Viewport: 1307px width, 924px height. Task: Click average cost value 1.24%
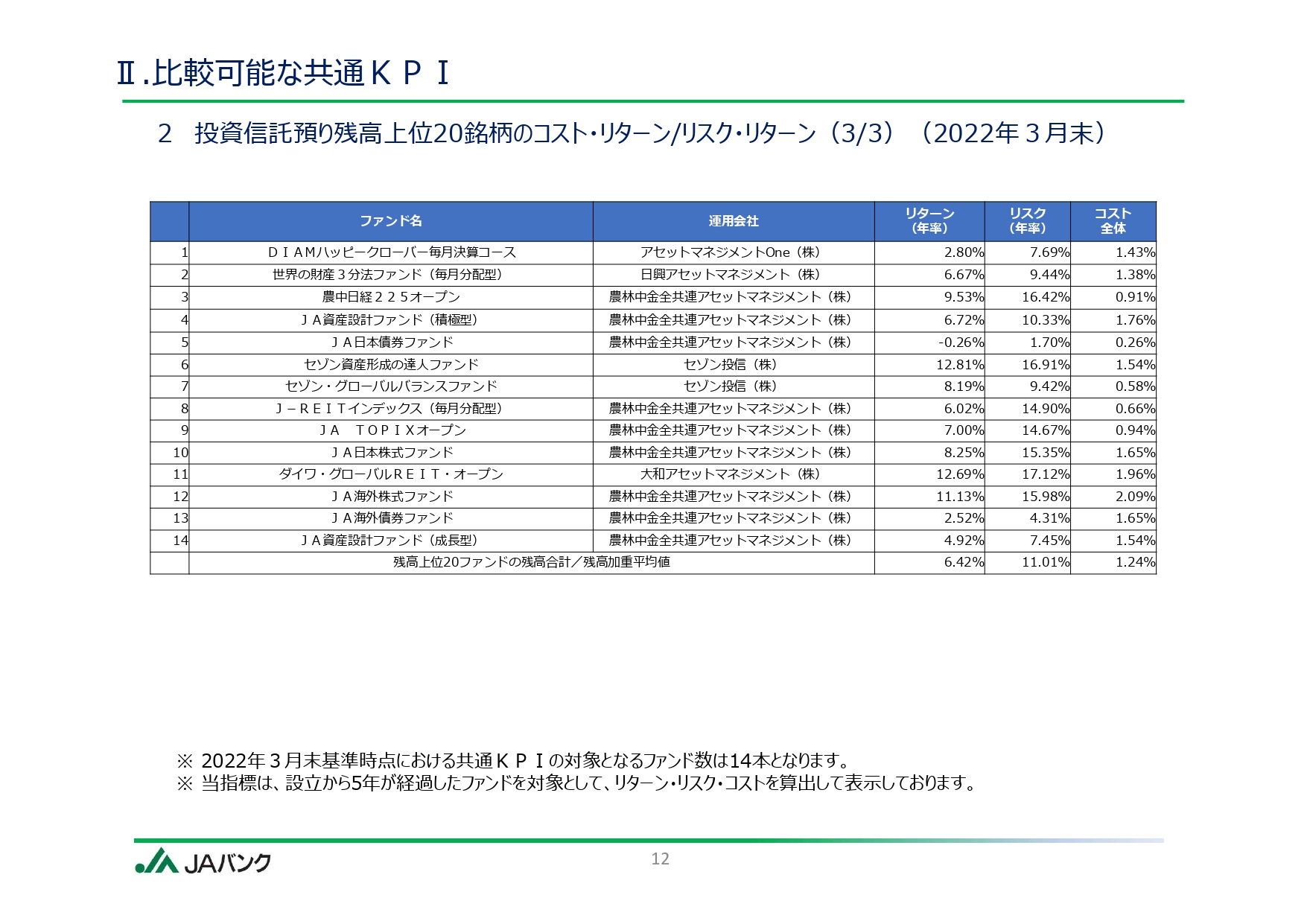(1135, 562)
